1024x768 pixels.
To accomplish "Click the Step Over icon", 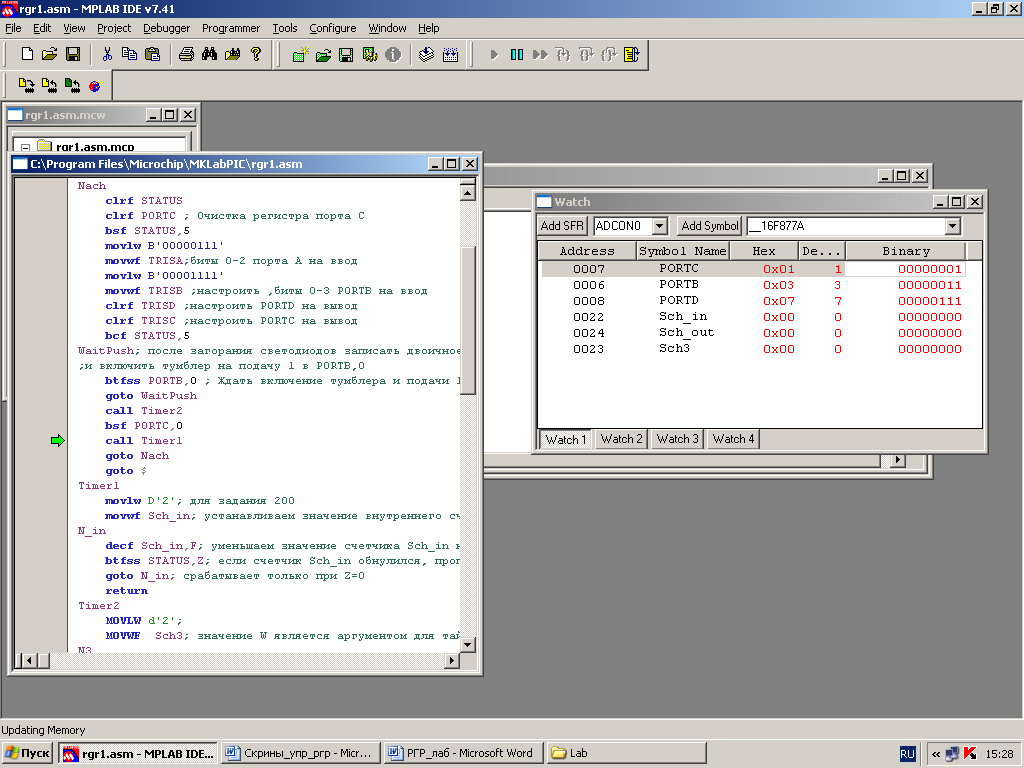I will pyautogui.click(x=586, y=55).
